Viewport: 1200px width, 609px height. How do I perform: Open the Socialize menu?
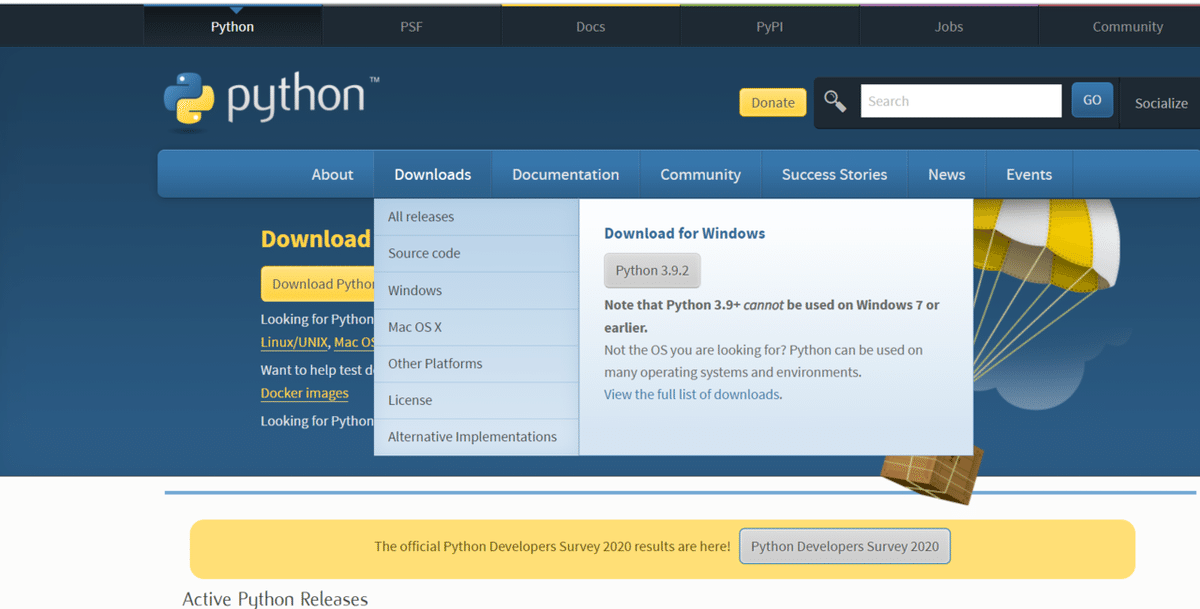tap(1161, 103)
